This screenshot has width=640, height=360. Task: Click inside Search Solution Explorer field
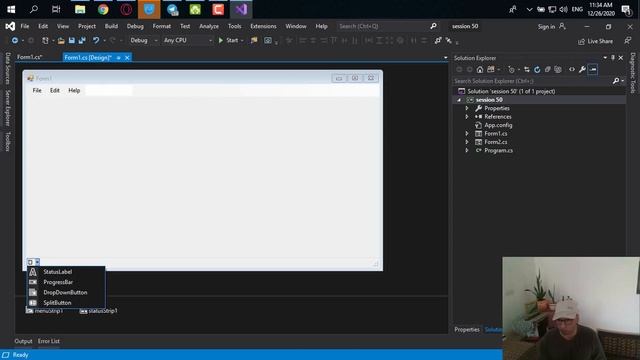(532, 81)
